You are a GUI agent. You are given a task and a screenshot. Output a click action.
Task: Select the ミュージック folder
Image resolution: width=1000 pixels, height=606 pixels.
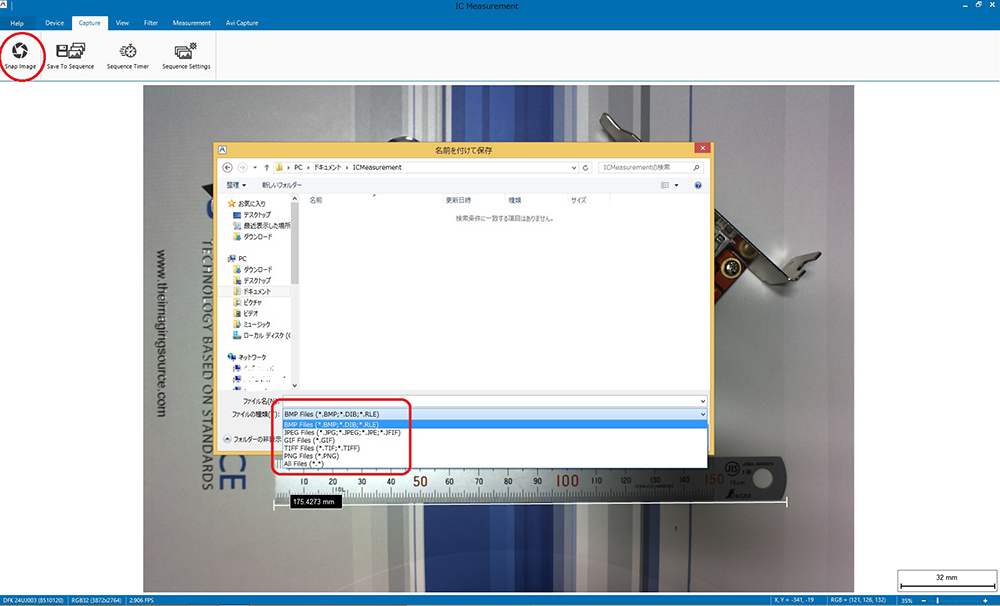252,324
